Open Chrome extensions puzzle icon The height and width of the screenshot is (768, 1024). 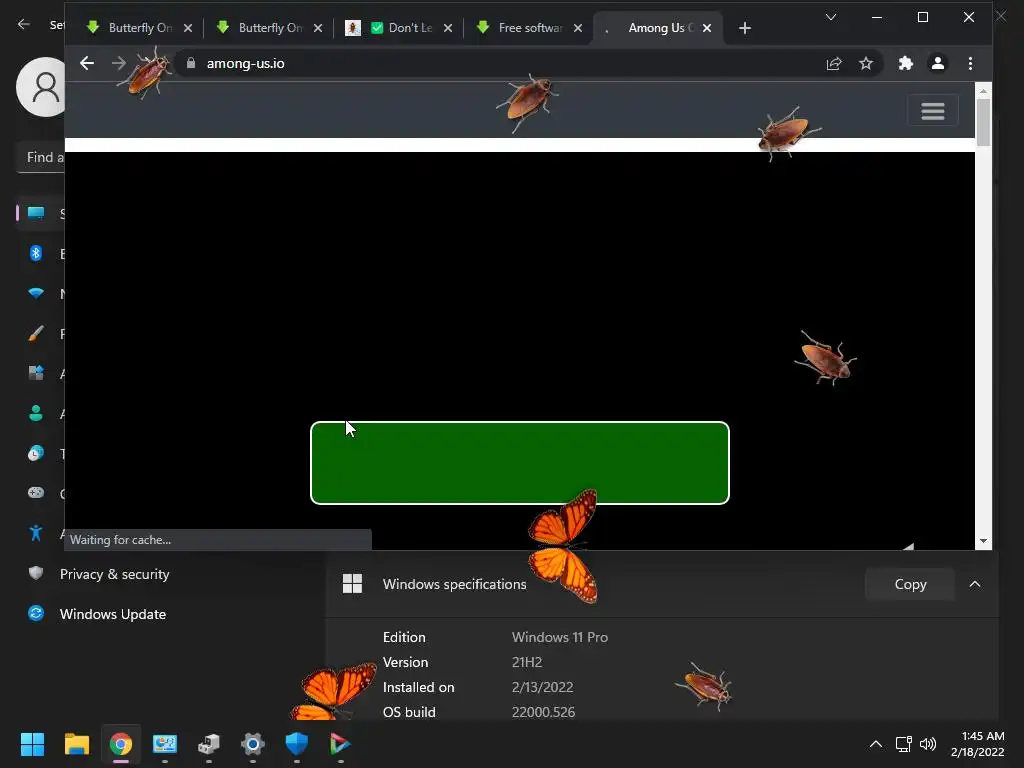pos(906,63)
